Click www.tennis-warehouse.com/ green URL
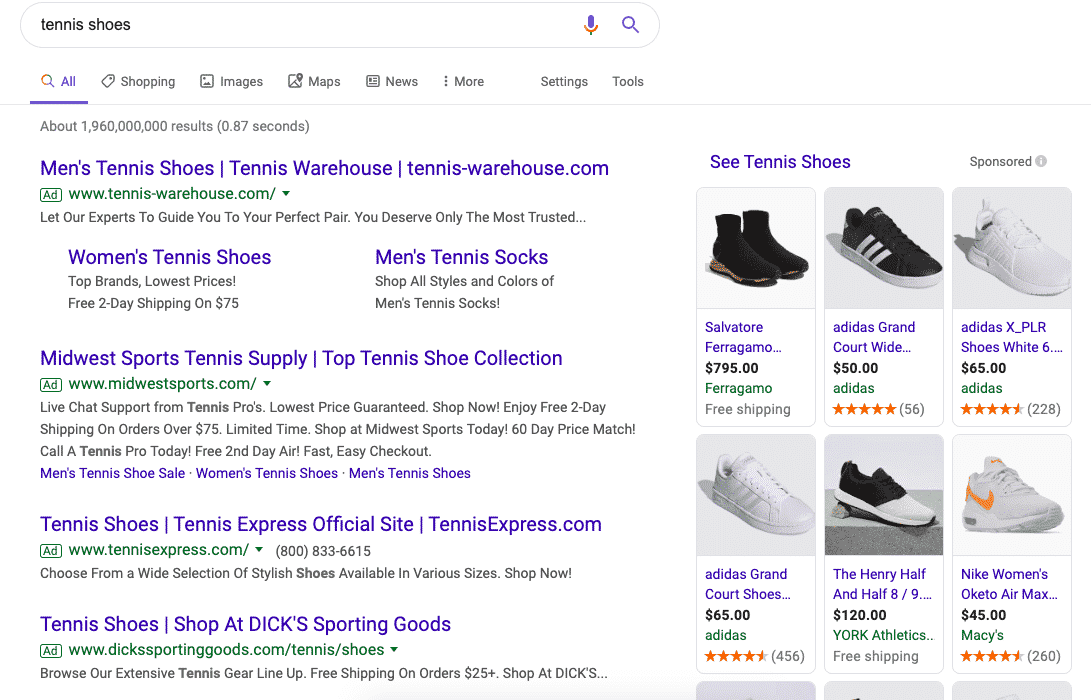 172,193
